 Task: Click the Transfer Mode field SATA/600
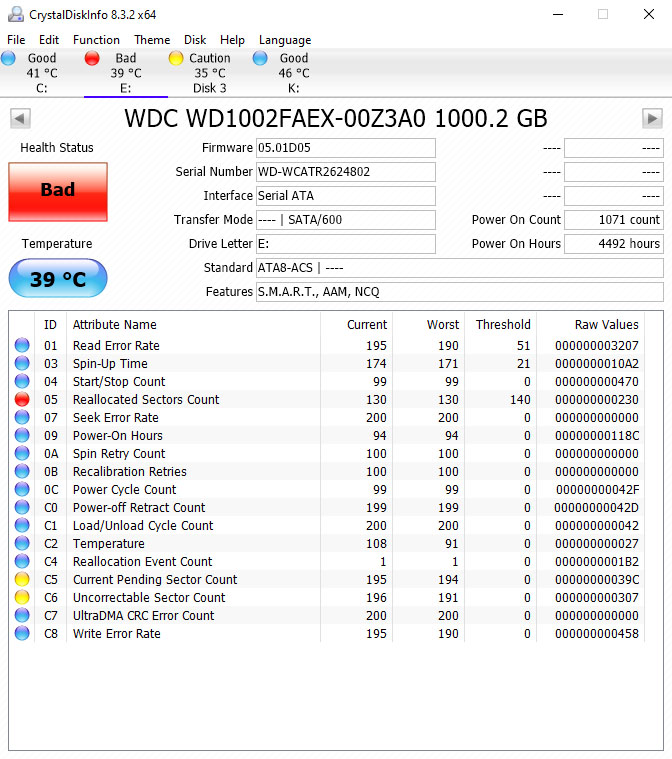(346, 220)
